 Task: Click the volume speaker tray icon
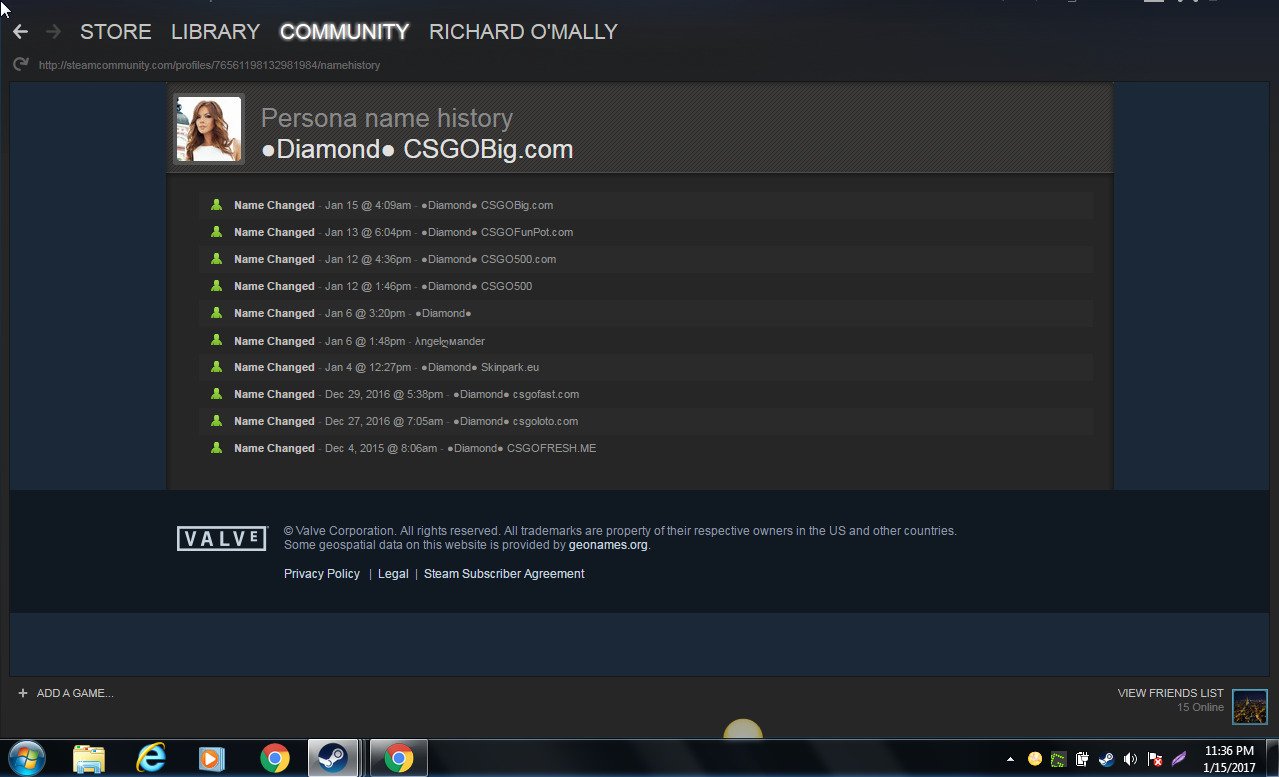tap(1130, 759)
